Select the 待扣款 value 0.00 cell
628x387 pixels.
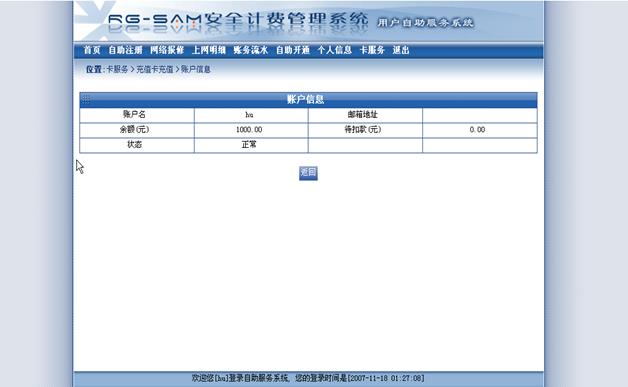tap(480, 130)
